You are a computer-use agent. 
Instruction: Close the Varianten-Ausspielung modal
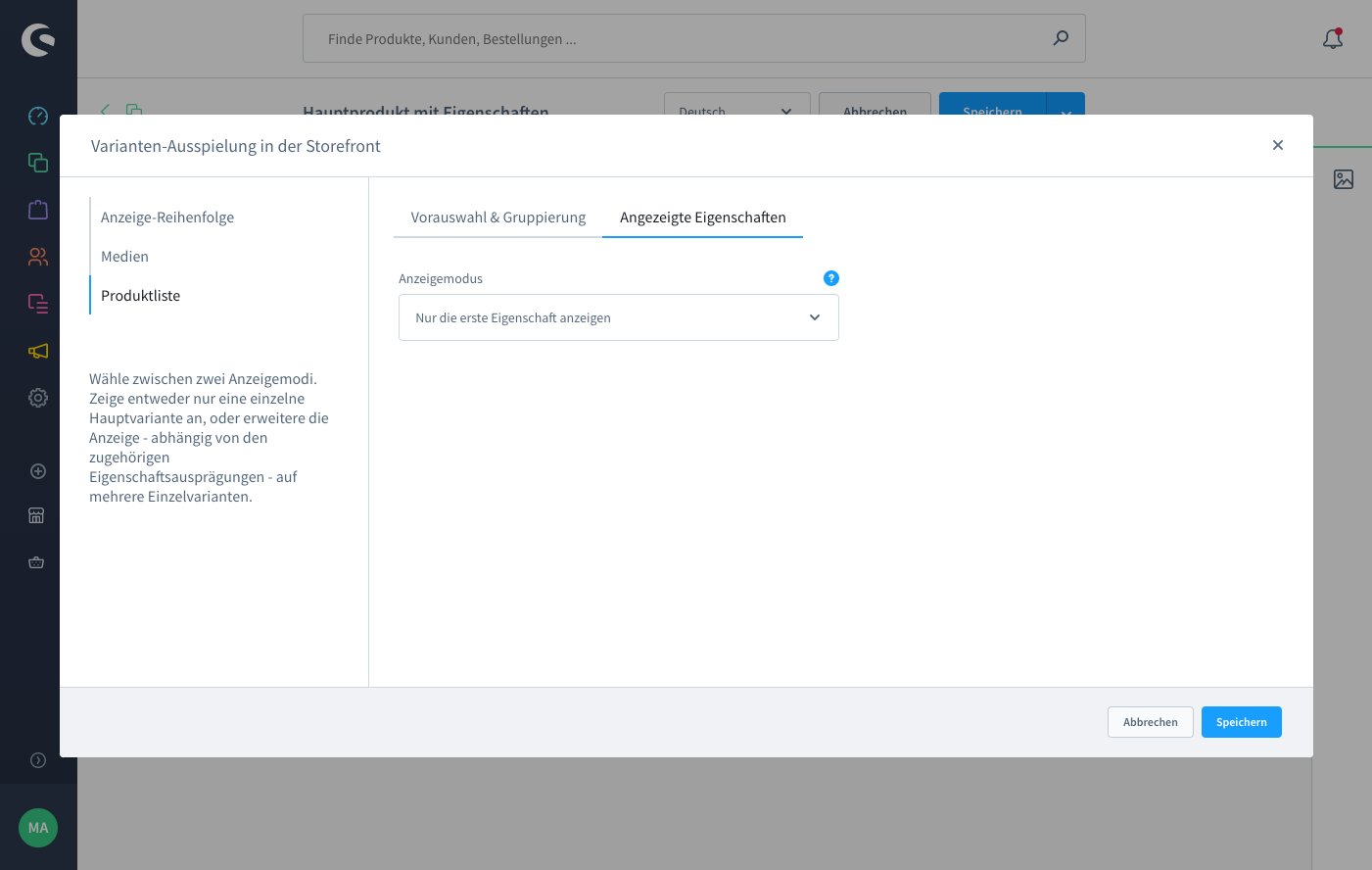click(x=1278, y=145)
